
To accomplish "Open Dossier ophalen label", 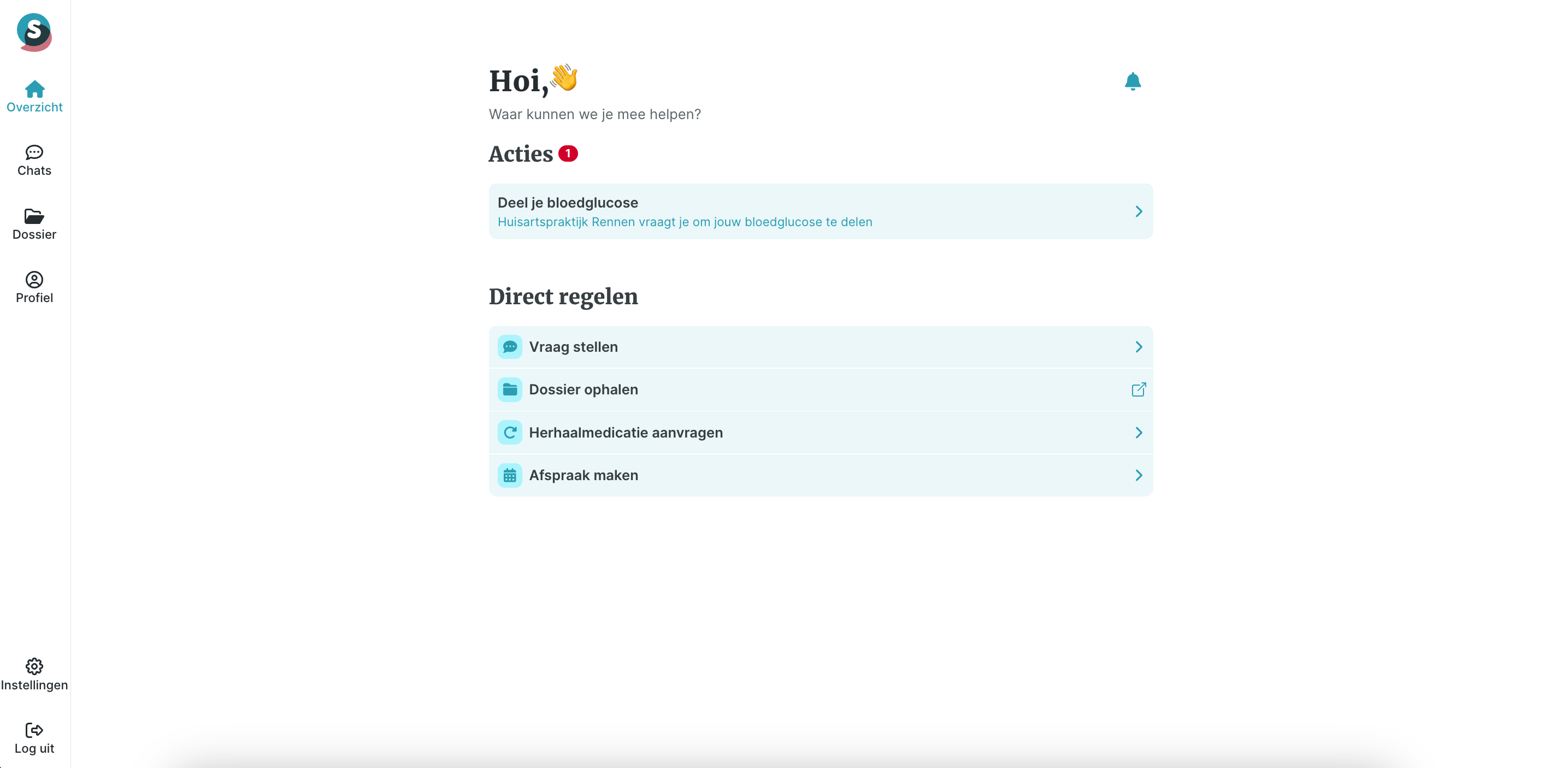I will point(583,389).
